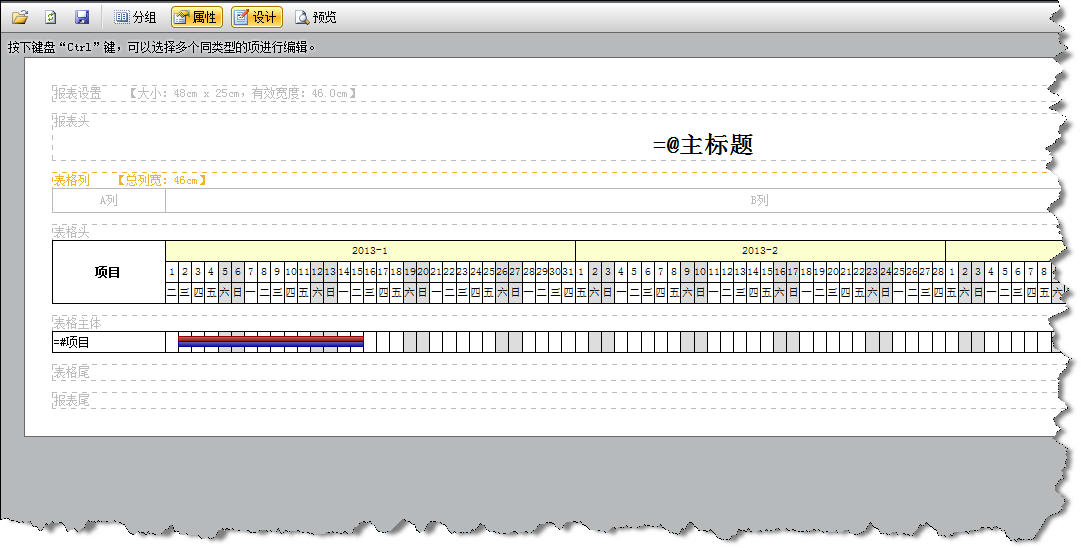Select day 14 cell under 2013-2
This screenshot has height=548, width=1081.
tap(754, 272)
